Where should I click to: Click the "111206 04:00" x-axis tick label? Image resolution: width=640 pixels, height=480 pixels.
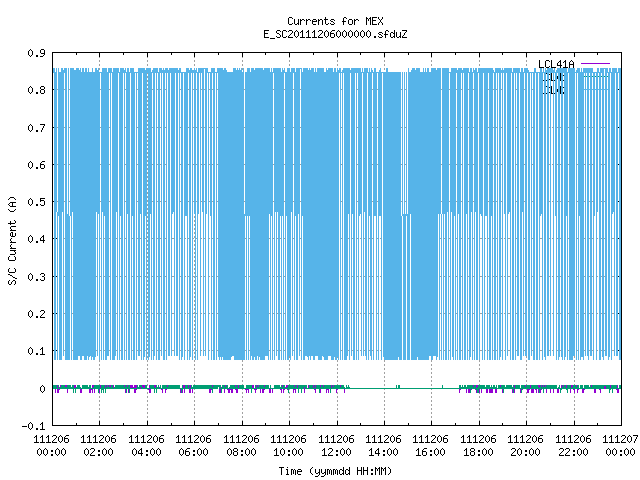pos(147,446)
